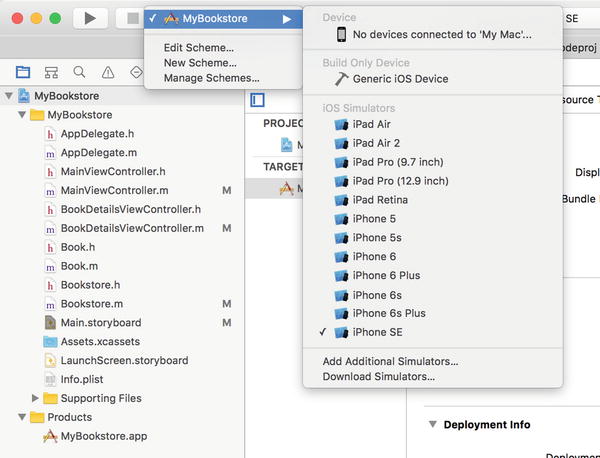This screenshot has width=600, height=458.
Task: Select the iPhone 6 Plus simulator
Action: click(433, 275)
